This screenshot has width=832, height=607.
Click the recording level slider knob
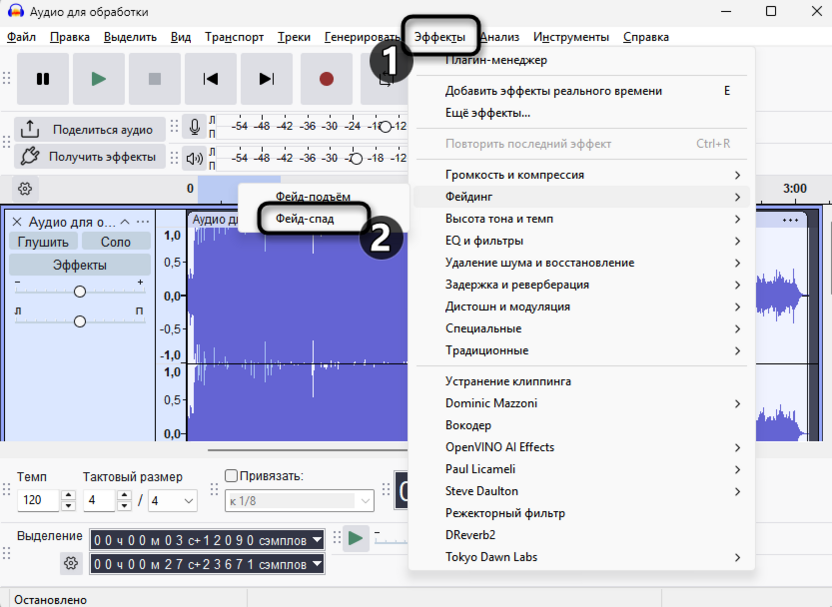[386, 127]
